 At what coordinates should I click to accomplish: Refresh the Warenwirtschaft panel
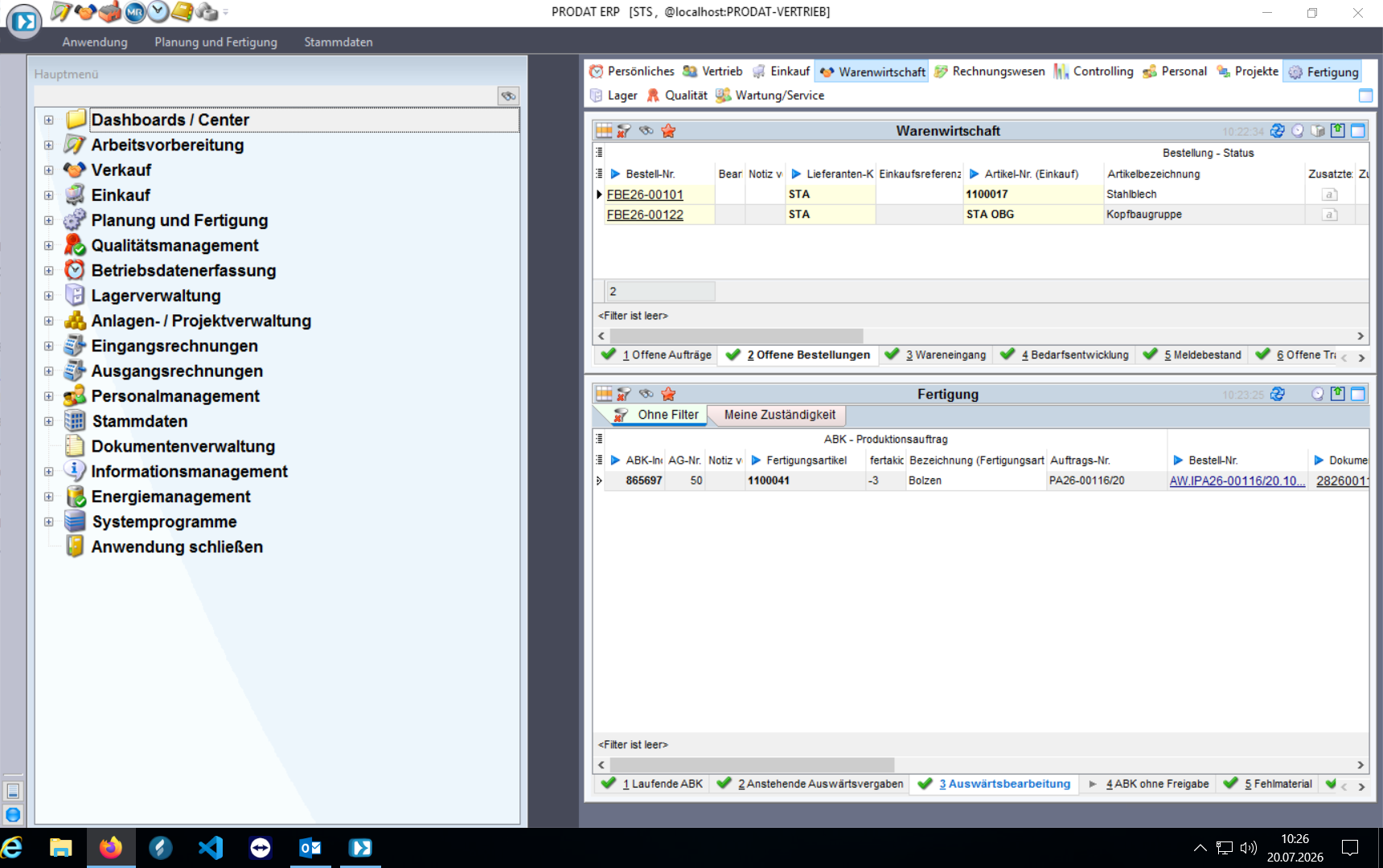pyautogui.click(x=1278, y=131)
